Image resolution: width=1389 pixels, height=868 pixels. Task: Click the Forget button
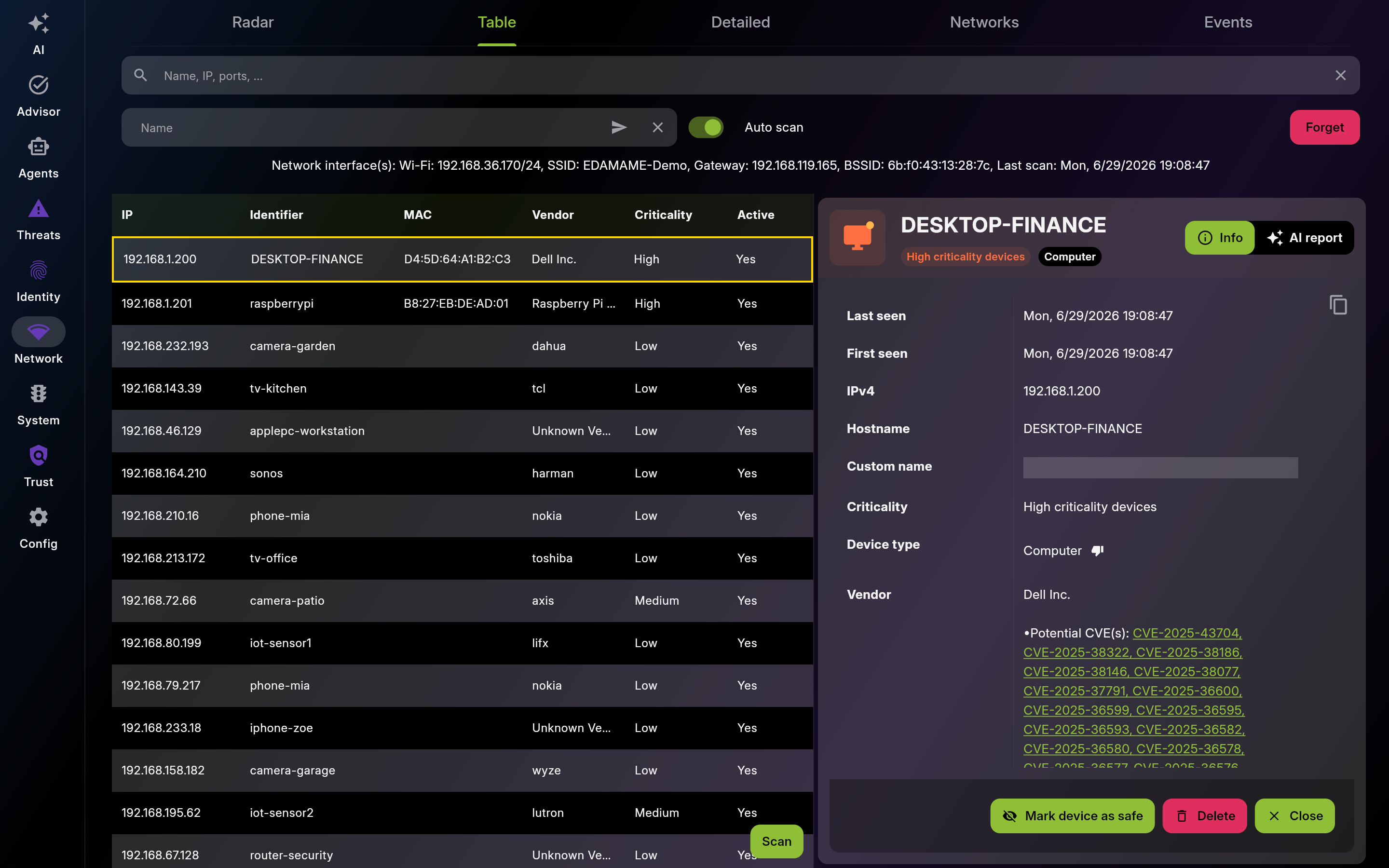pos(1325,127)
